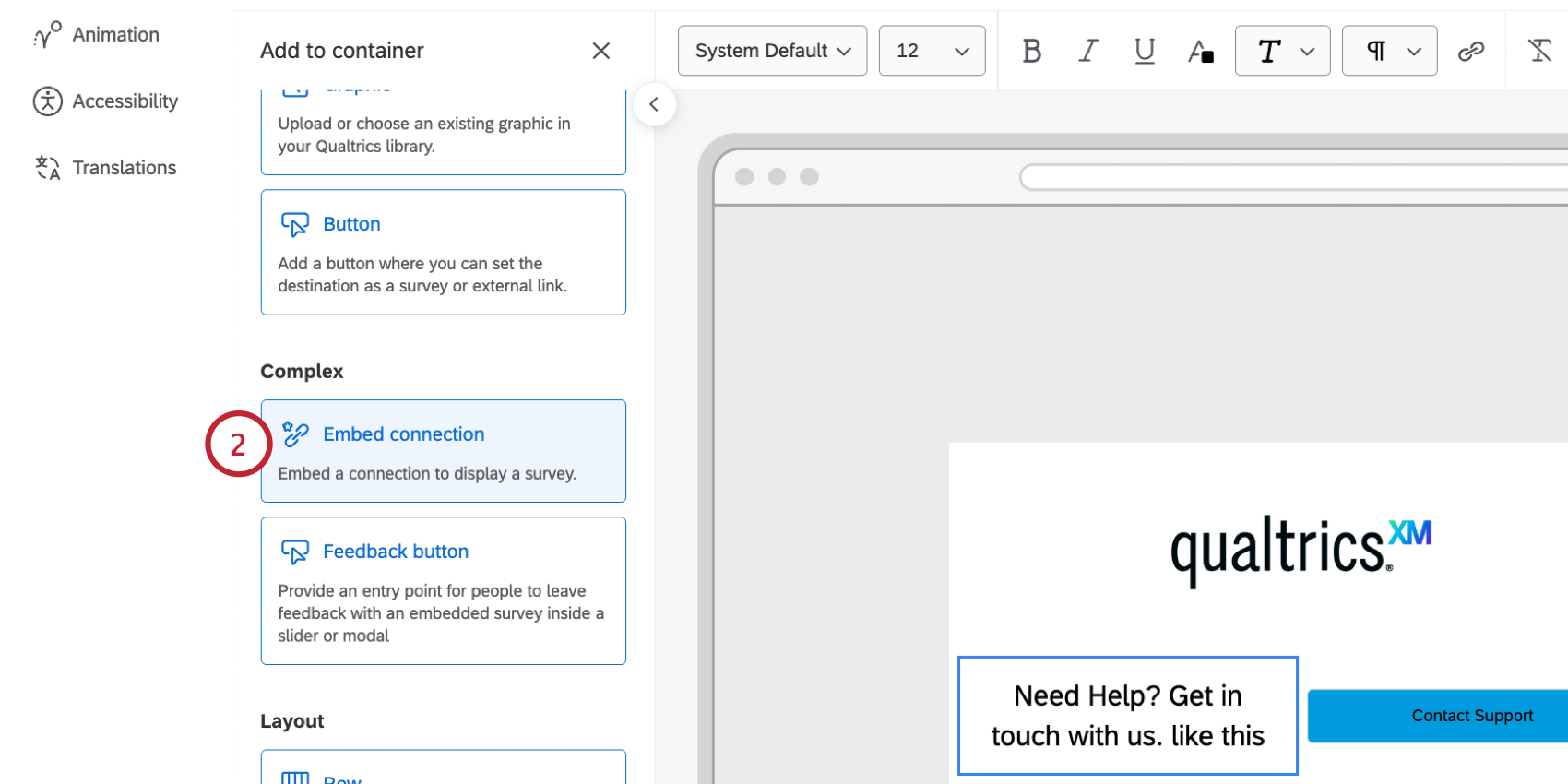Toggle italic formatting
The image size is (1568, 784).
pyautogui.click(x=1088, y=51)
